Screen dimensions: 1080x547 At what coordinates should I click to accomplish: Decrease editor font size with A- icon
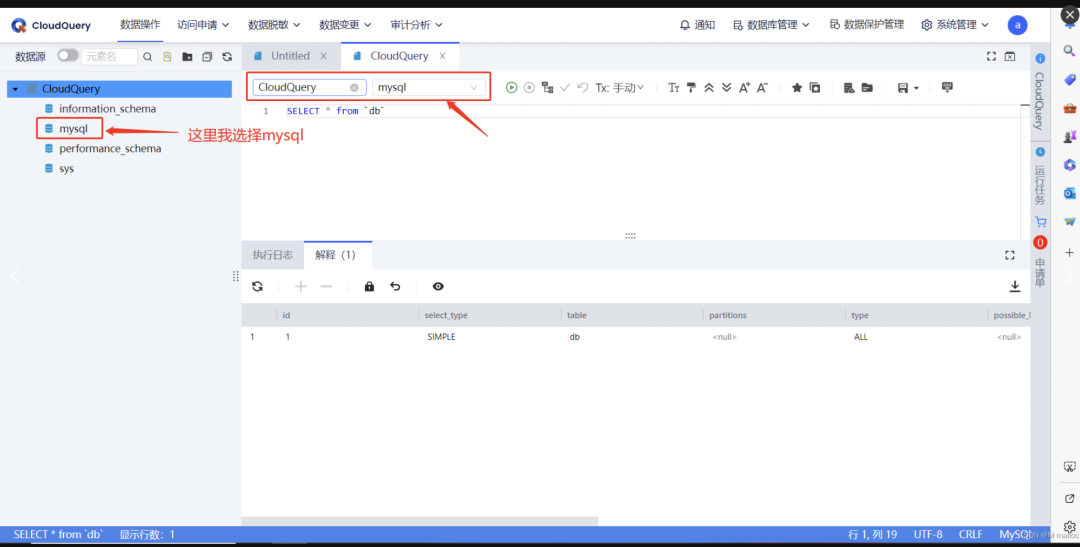tap(762, 87)
